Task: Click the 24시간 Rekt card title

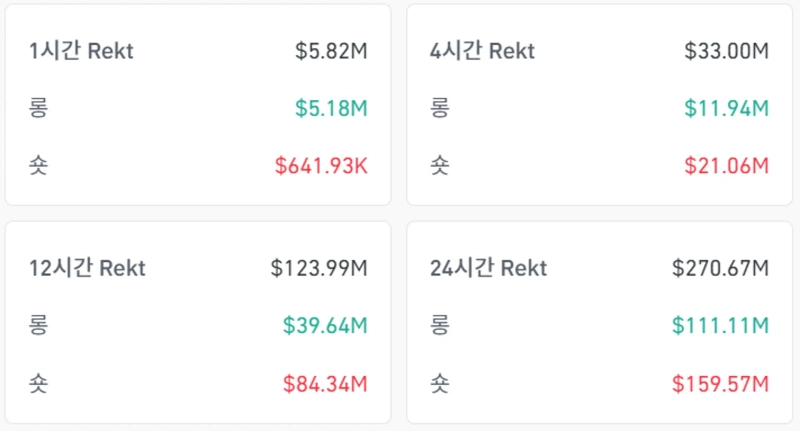Action: 488,268
